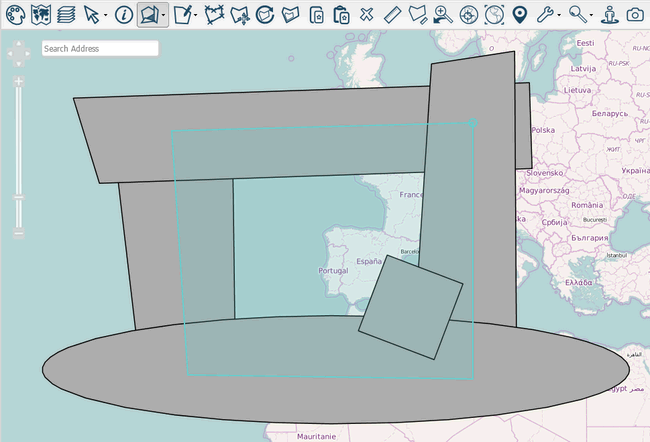Click the location pin marker tool
This screenshot has height=442, width=650.
520,14
